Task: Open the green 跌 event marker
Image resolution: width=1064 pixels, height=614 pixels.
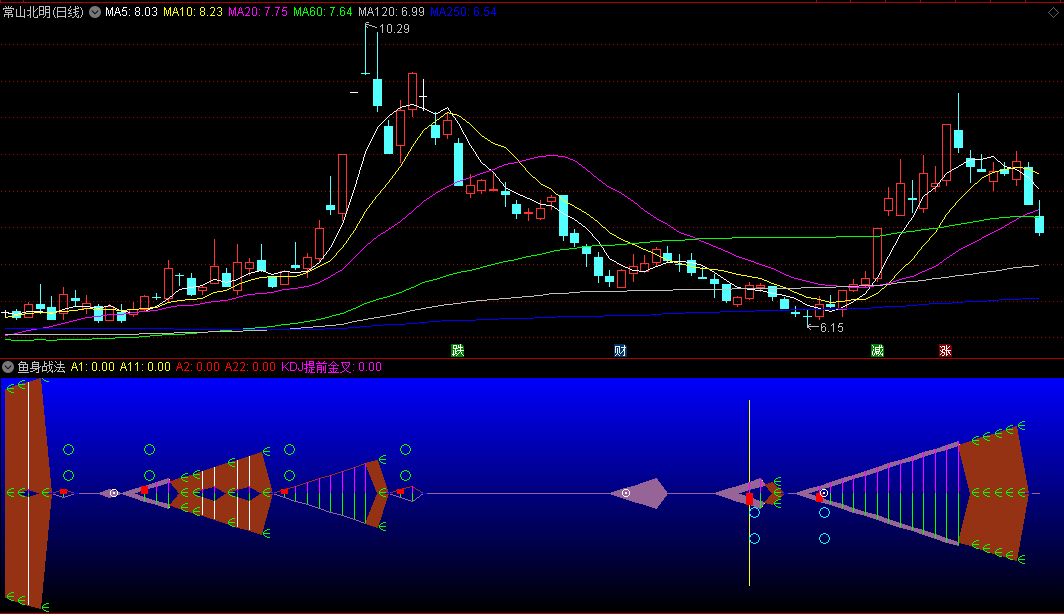Action: (458, 350)
